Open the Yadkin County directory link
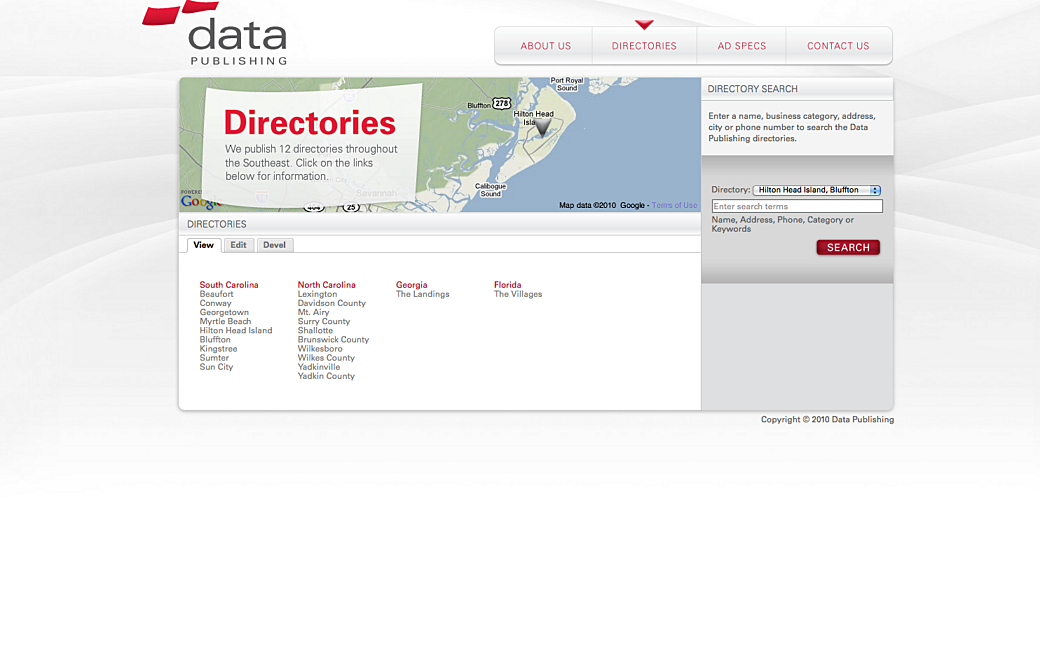 pos(326,376)
